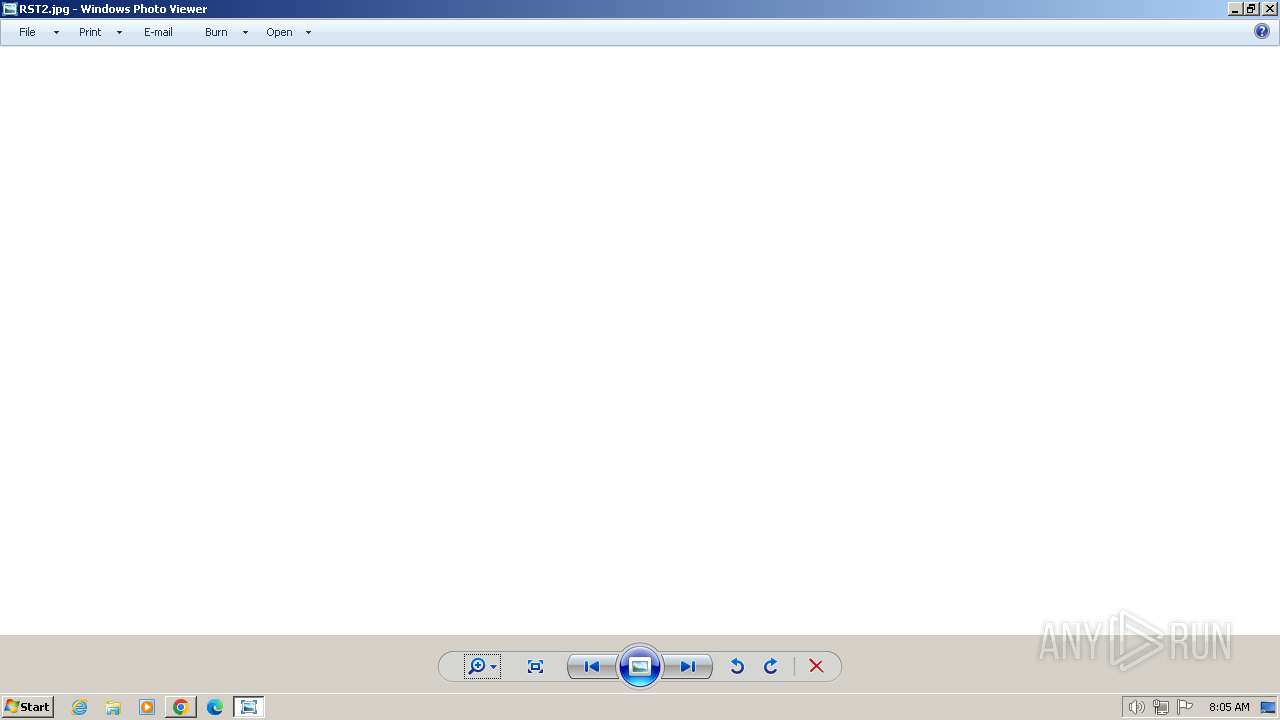1280x720 pixels.
Task: Open Windows Explorer folder in taskbar
Action: [113, 707]
